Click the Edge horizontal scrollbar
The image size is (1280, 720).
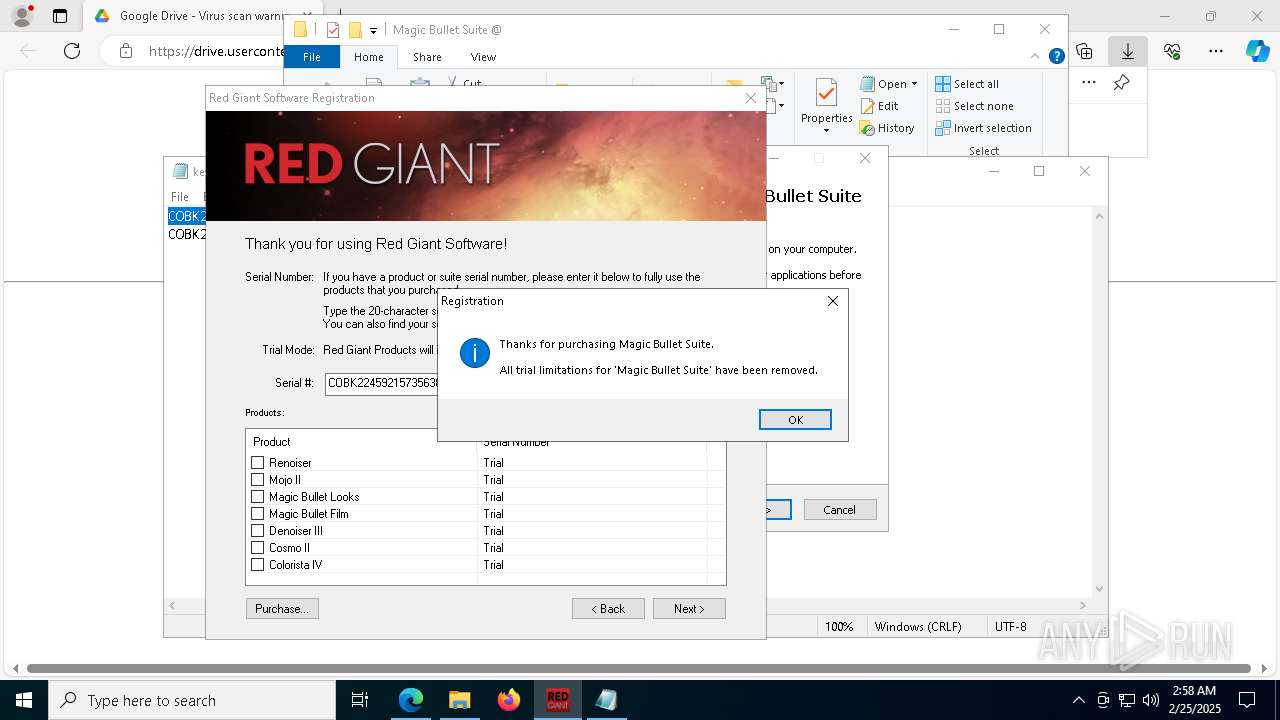(x=639, y=668)
